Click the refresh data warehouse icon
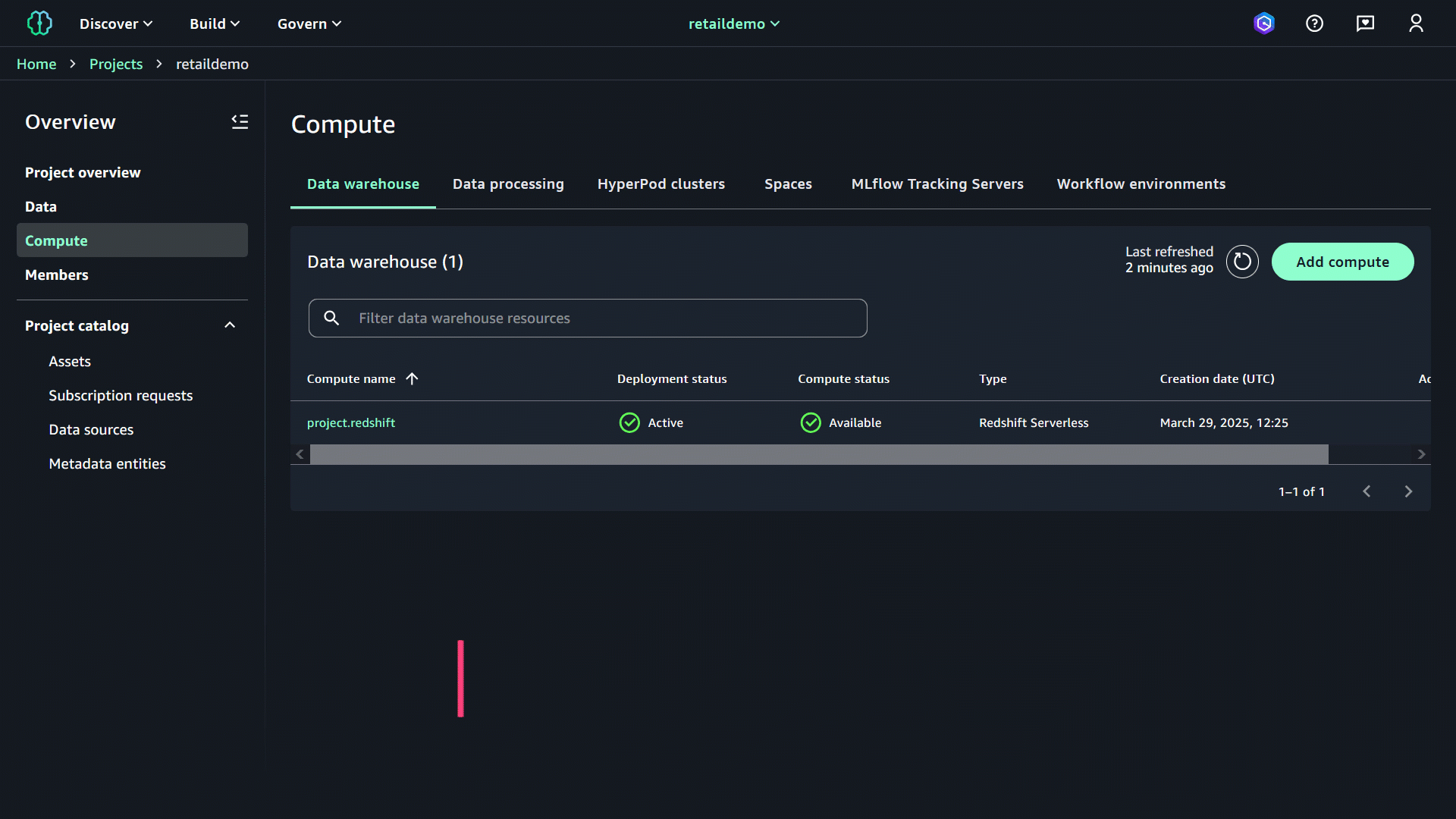 tap(1242, 262)
